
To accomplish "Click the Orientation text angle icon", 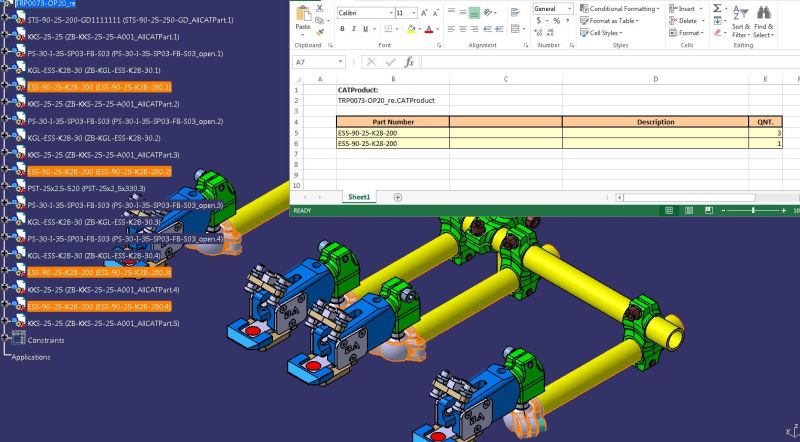I will point(488,12).
